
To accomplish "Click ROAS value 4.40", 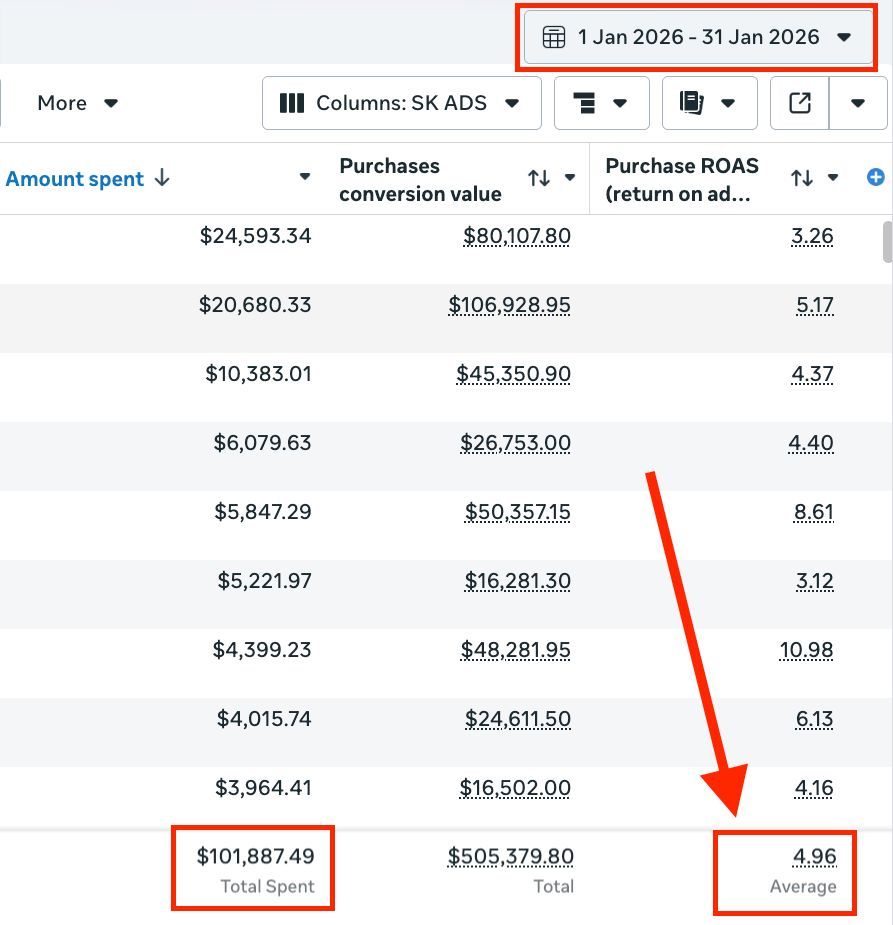I will tap(811, 443).
